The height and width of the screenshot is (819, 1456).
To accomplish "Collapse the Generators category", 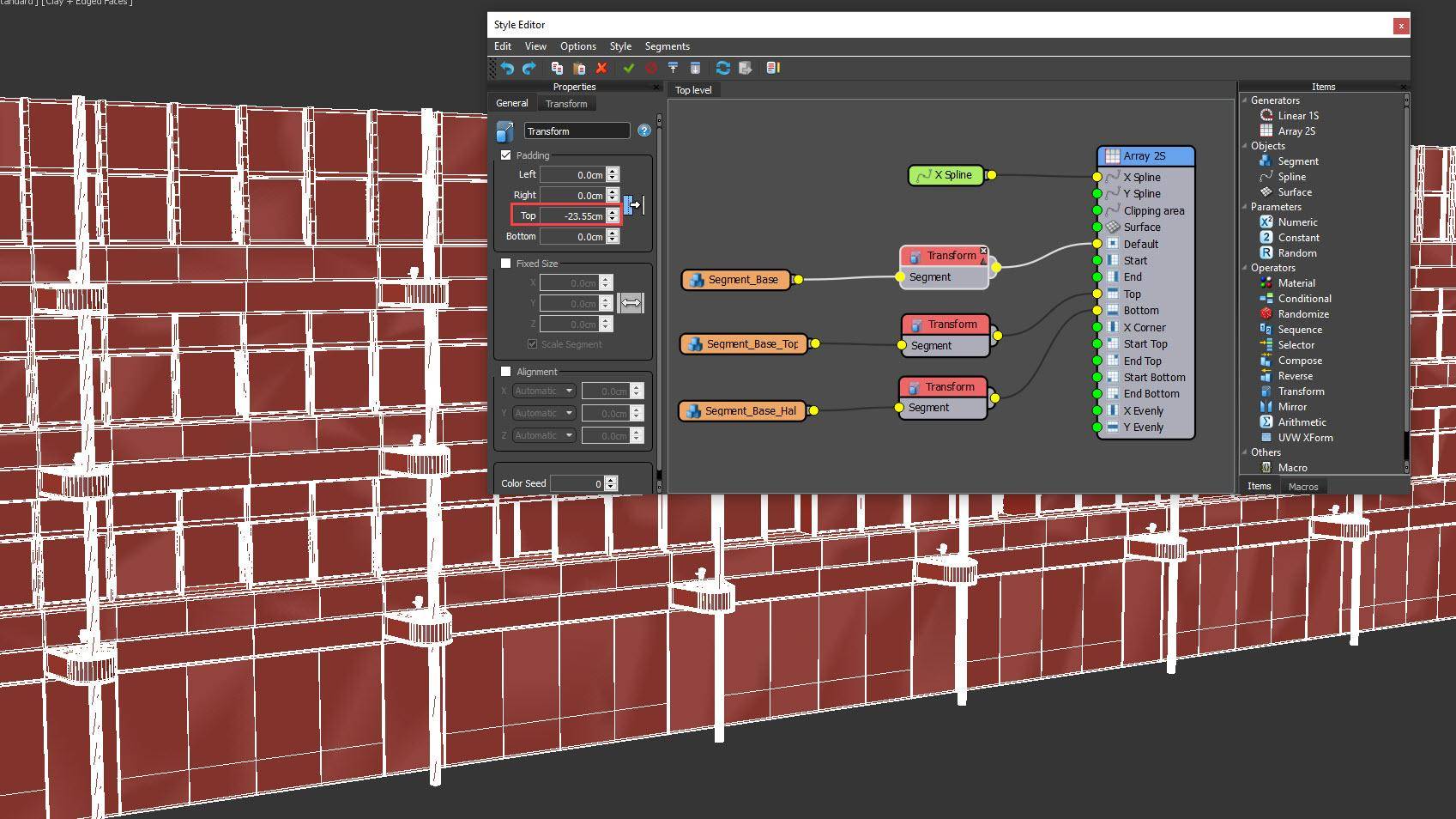I will tap(1245, 100).
